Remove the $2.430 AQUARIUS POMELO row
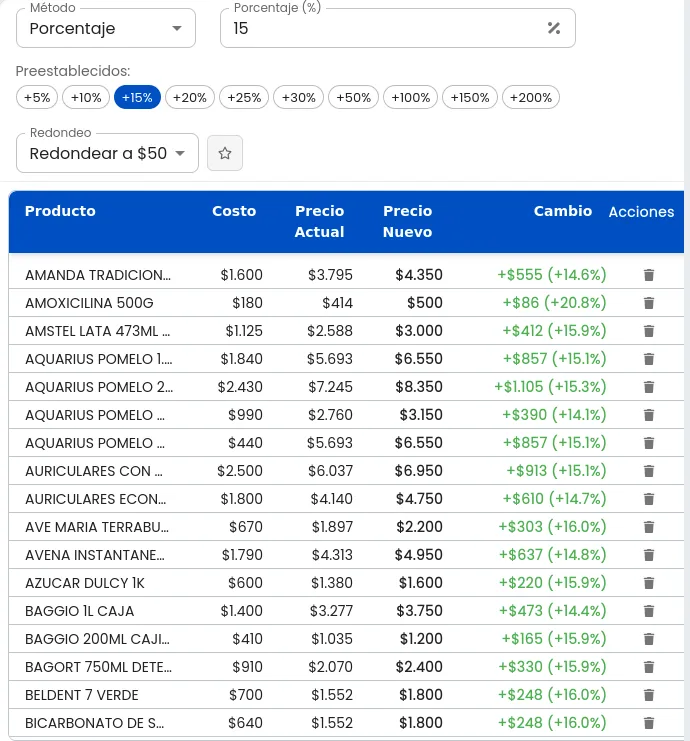The width and height of the screenshot is (690, 741). tap(649, 387)
